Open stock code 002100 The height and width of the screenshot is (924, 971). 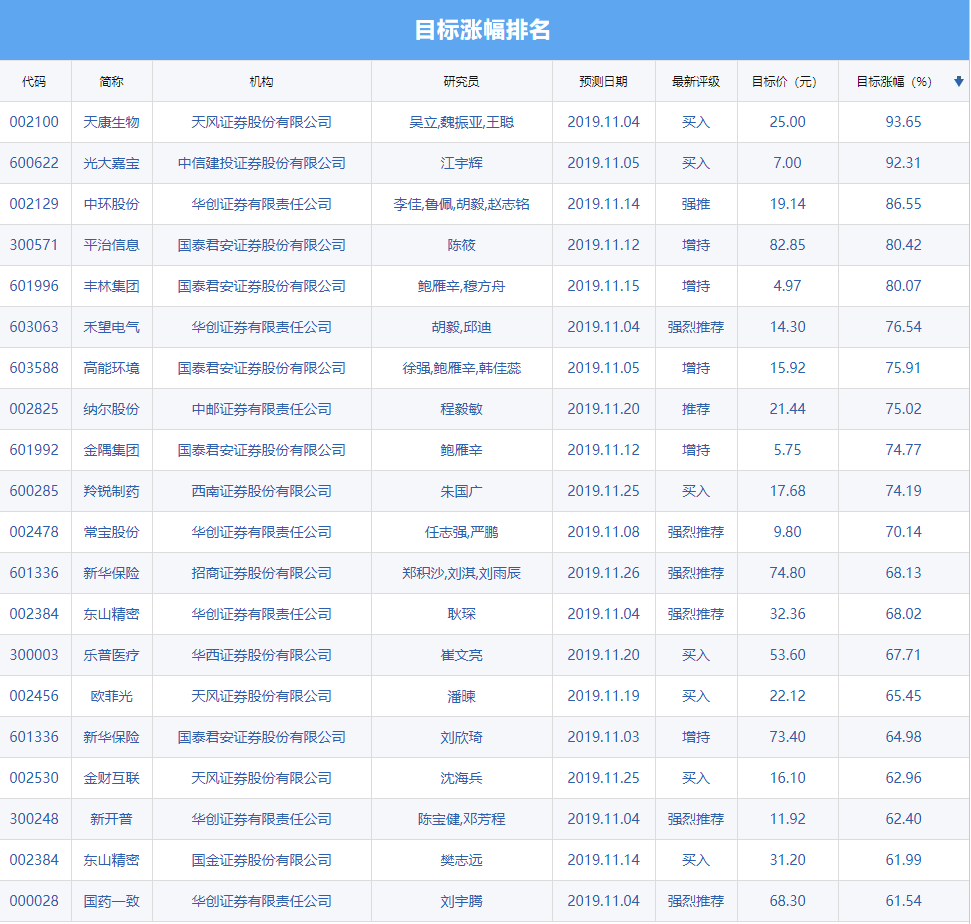pos(34,122)
